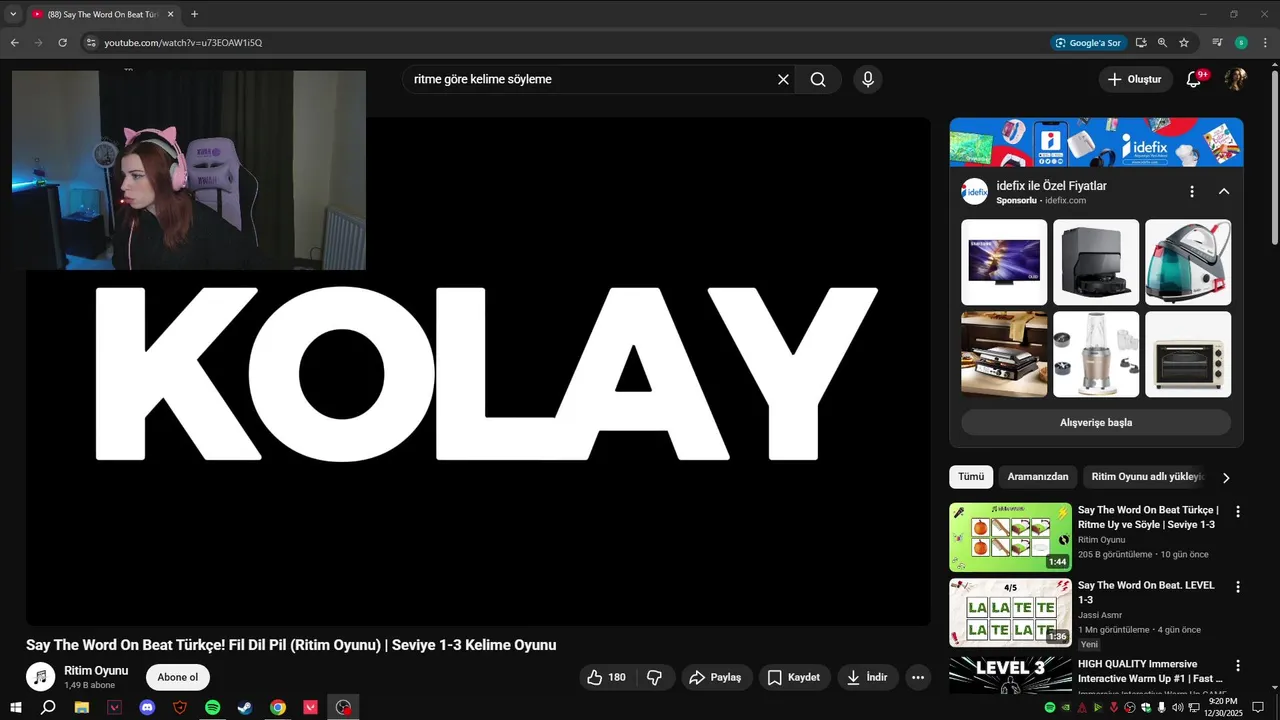Subscribe with Abone ol button
The height and width of the screenshot is (720, 1280).
pyautogui.click(x=178, y=677)
